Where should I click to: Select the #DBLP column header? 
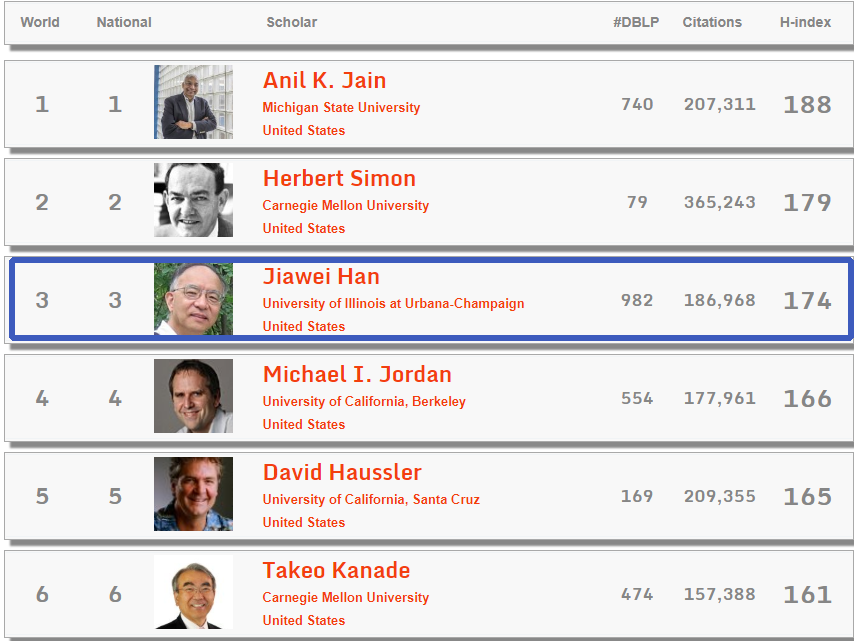click(636, 22)
